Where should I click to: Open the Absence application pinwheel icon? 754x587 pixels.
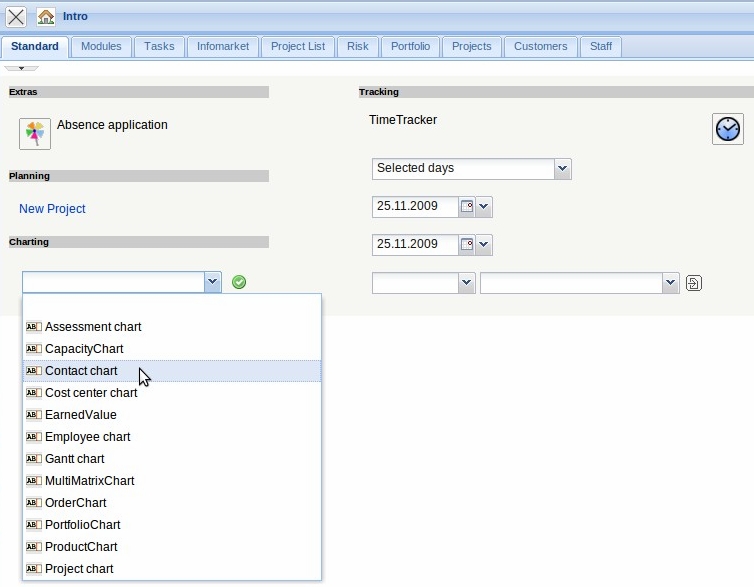click(35, 133)
